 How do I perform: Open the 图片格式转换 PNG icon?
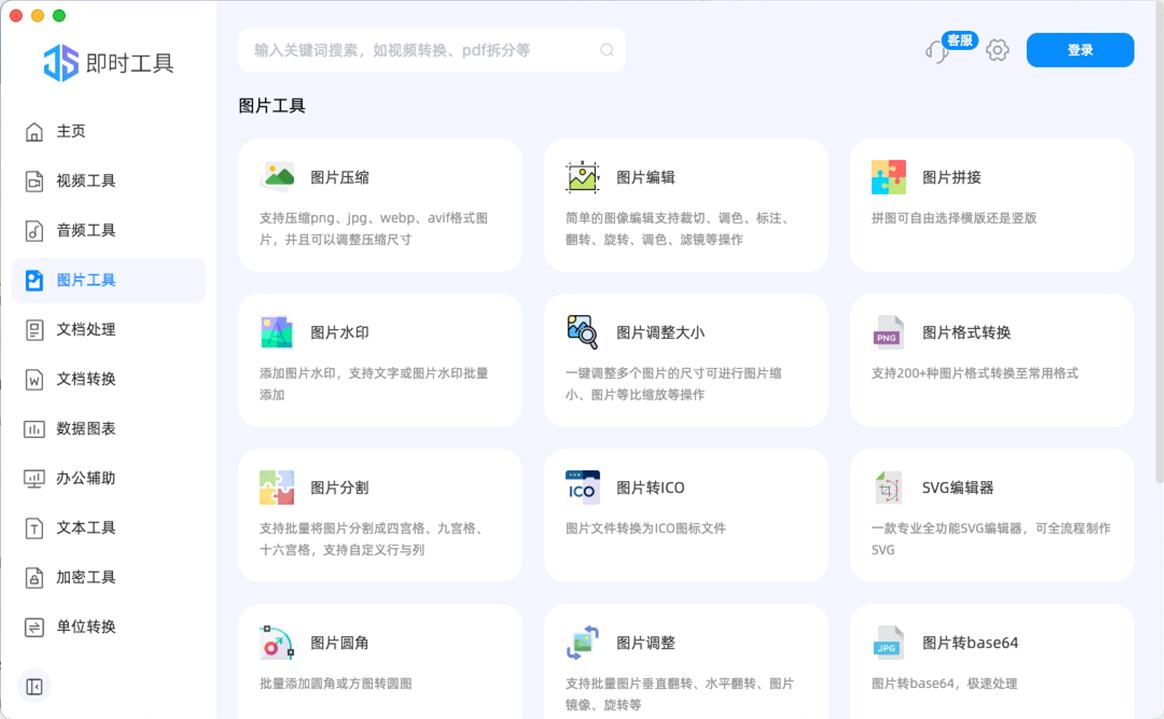point(888,332)
